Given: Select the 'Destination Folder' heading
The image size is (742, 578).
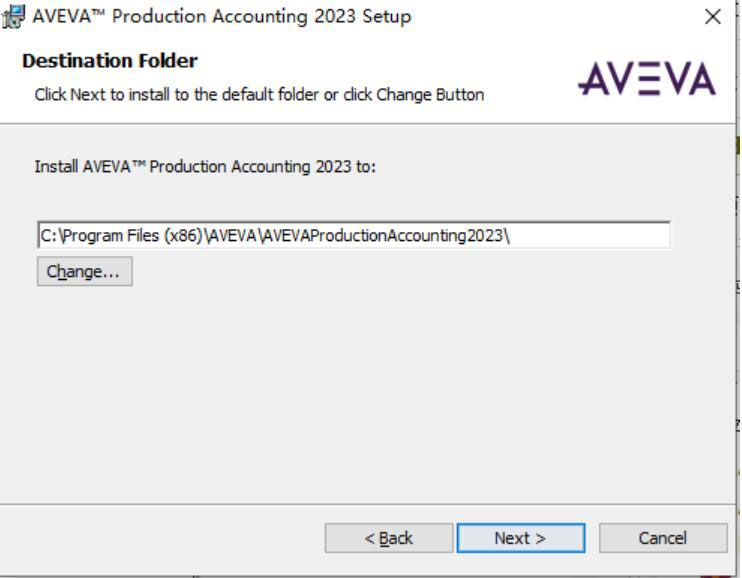Looking at the screenshot, I should 110,61.
